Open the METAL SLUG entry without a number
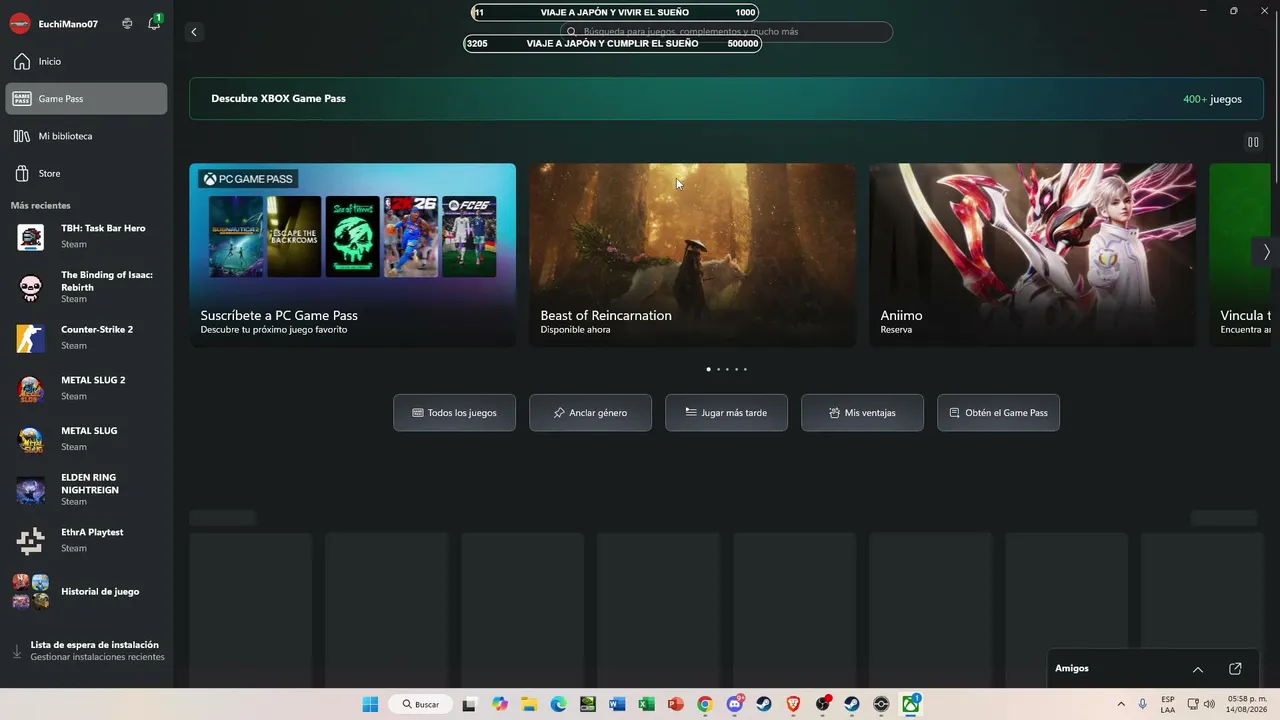1280x720 pixels. pos(86,439)
